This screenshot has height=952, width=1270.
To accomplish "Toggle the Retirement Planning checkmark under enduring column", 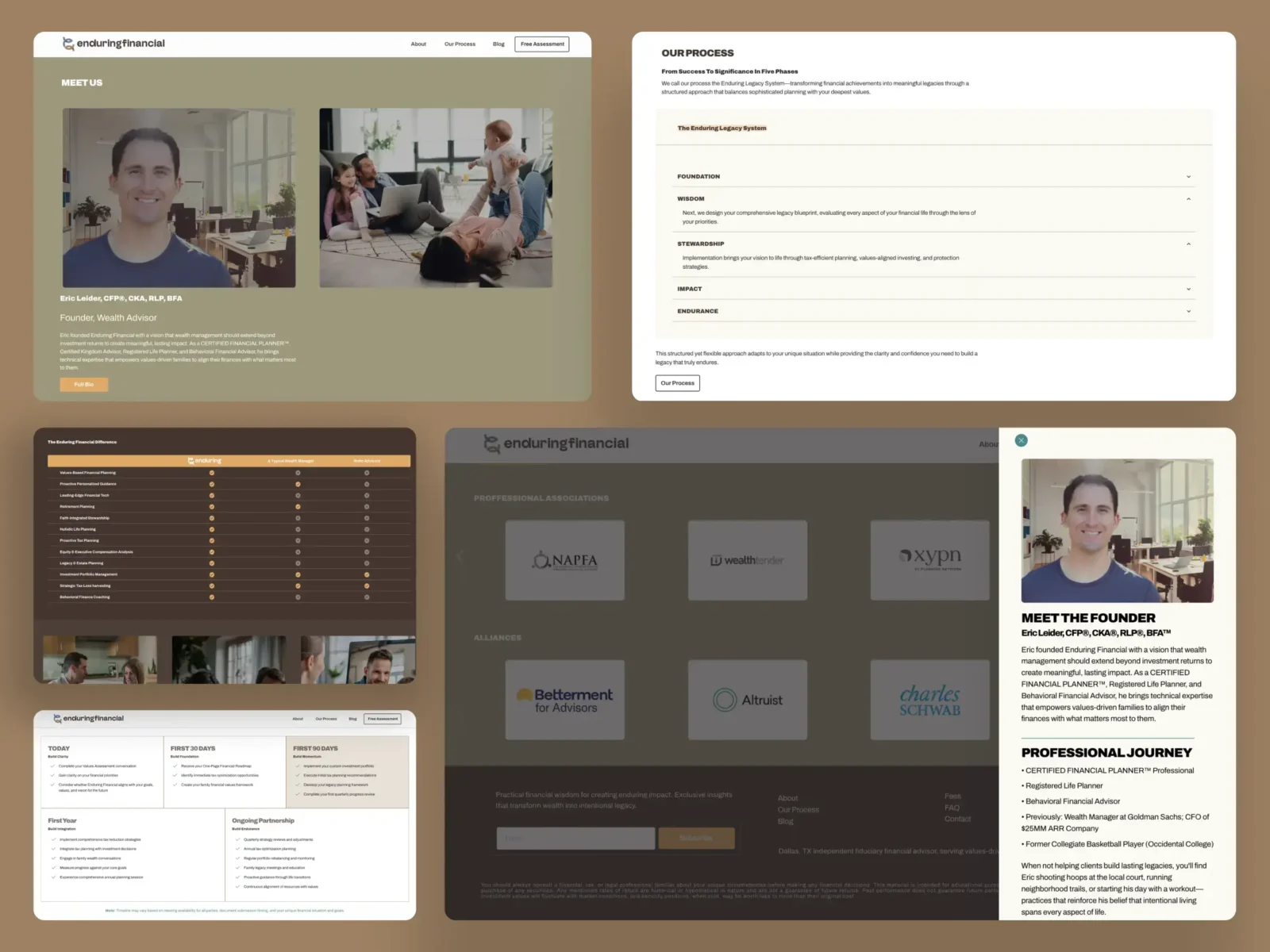I will click(212, 506).
